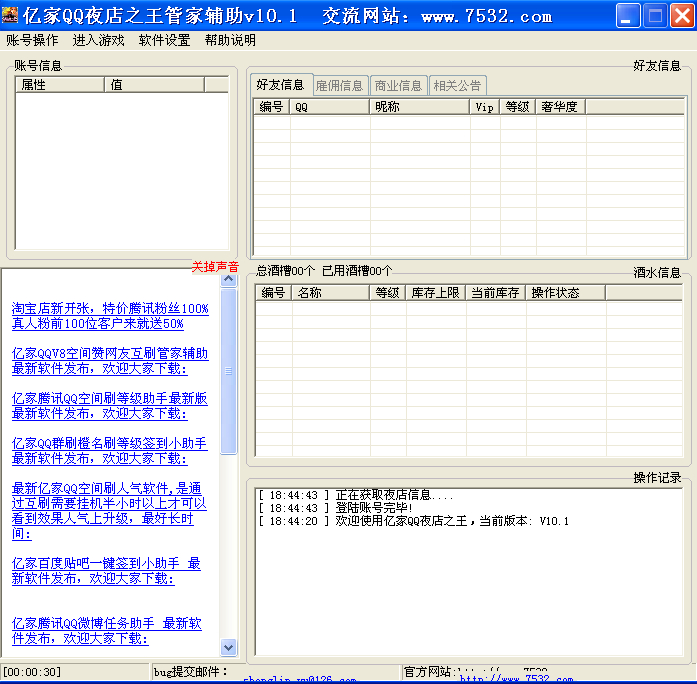The height and width of the screenshot is (684, 697).
Task: Sort friends by QQ column
Action: coord(329,107)
